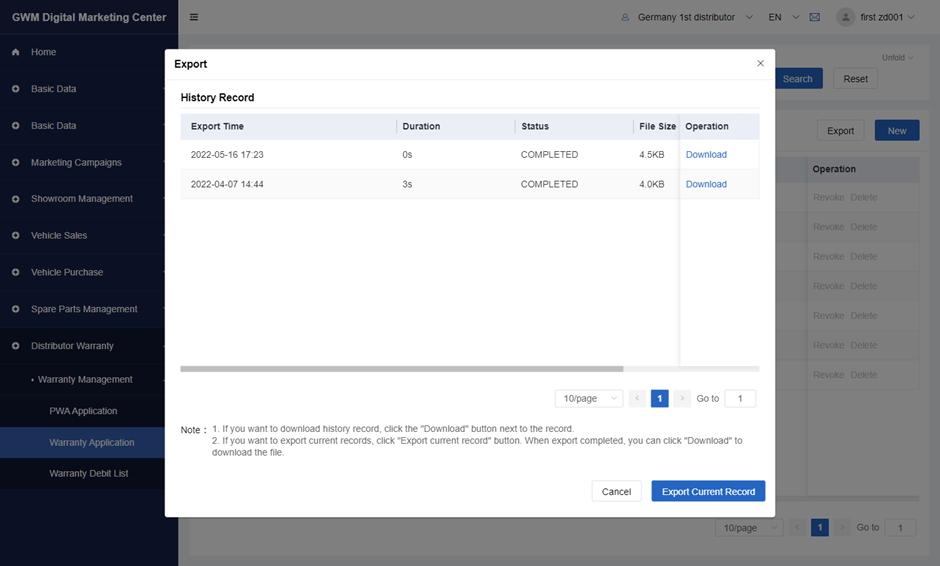
Task: Open background page 10/page dropdown
Action: point(749,528)
